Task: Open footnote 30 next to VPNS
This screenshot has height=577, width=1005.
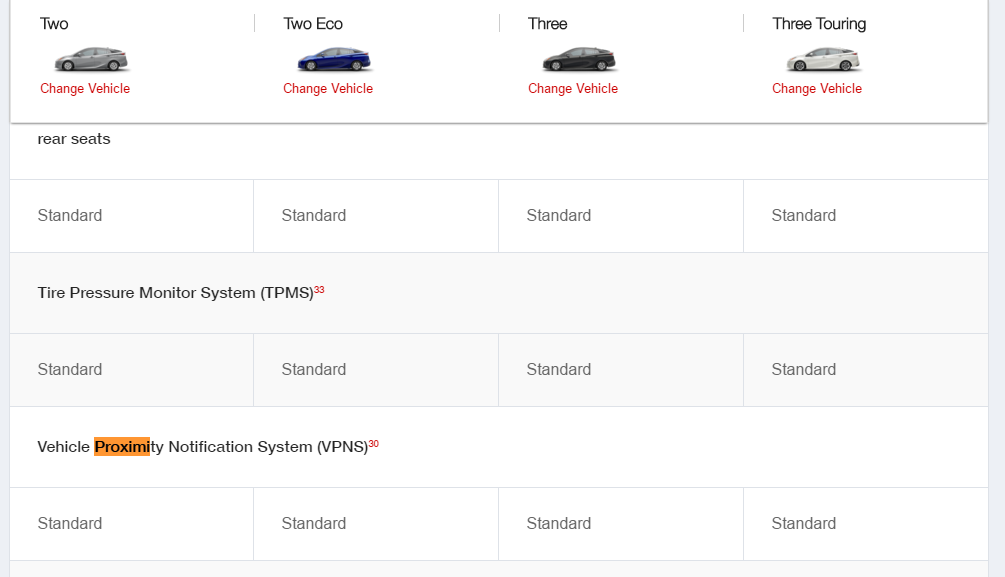Action: tap(374, 444)
